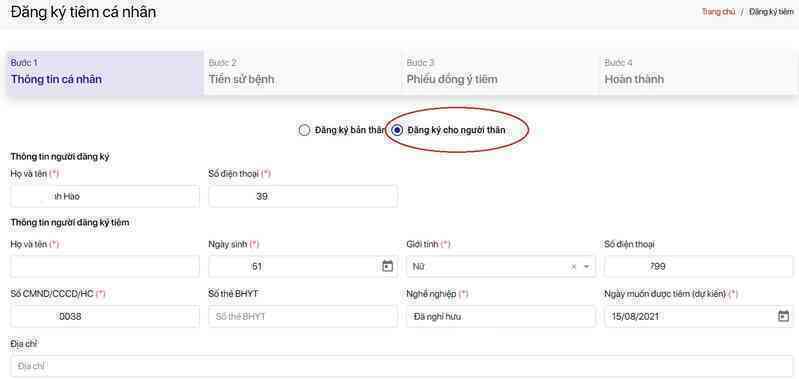
Task: Select the Đăng ký cho người thân radio option
Action: coord(397,130)
